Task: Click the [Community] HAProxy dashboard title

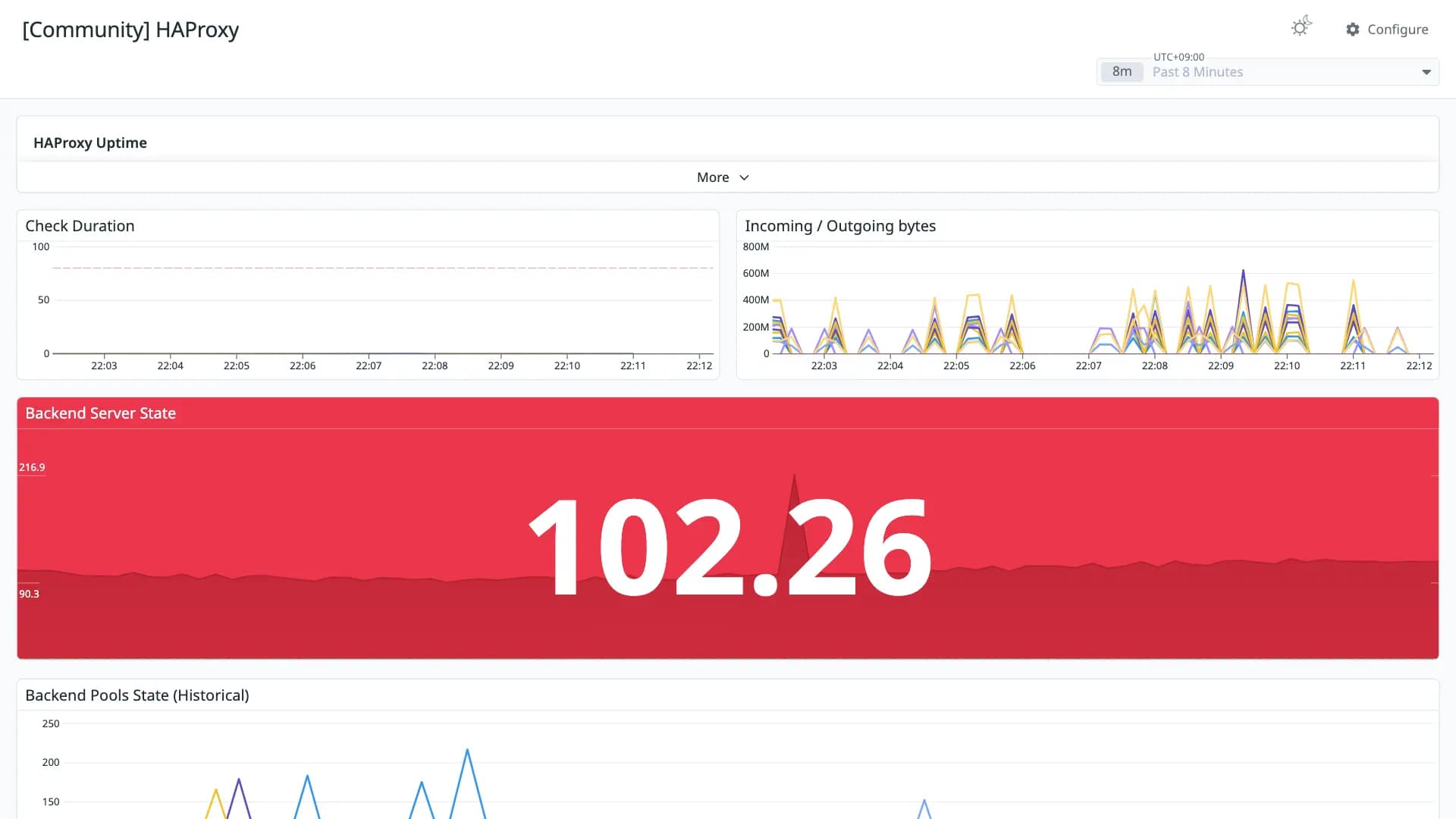Action: [x=130, y=30]
